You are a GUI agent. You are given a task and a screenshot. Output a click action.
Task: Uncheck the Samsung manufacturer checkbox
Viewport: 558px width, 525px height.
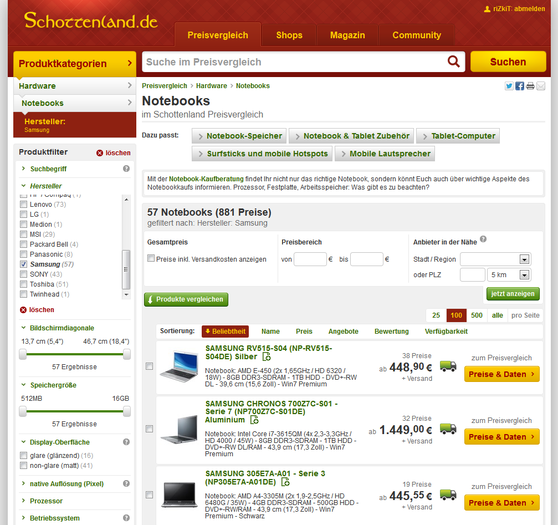(x=23, y=264)
